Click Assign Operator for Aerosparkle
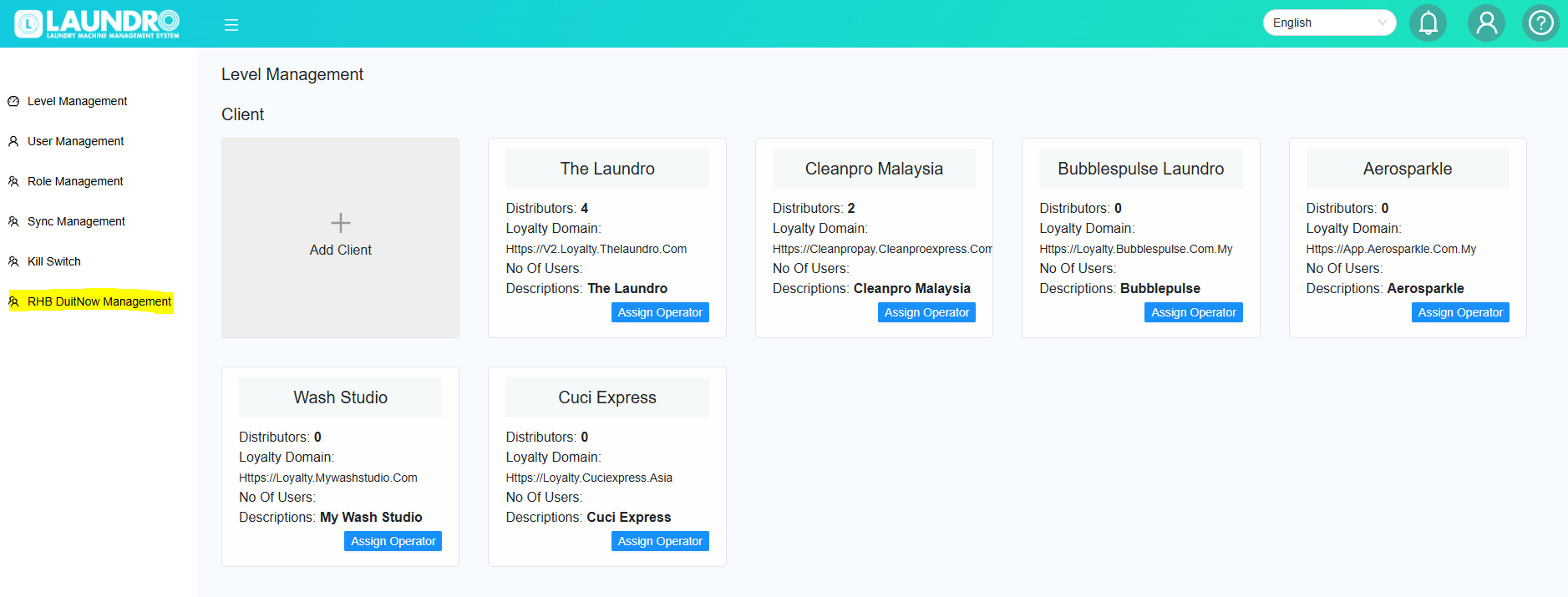The height and width of the screenshot is (597, 1568). click(1460, 312)
